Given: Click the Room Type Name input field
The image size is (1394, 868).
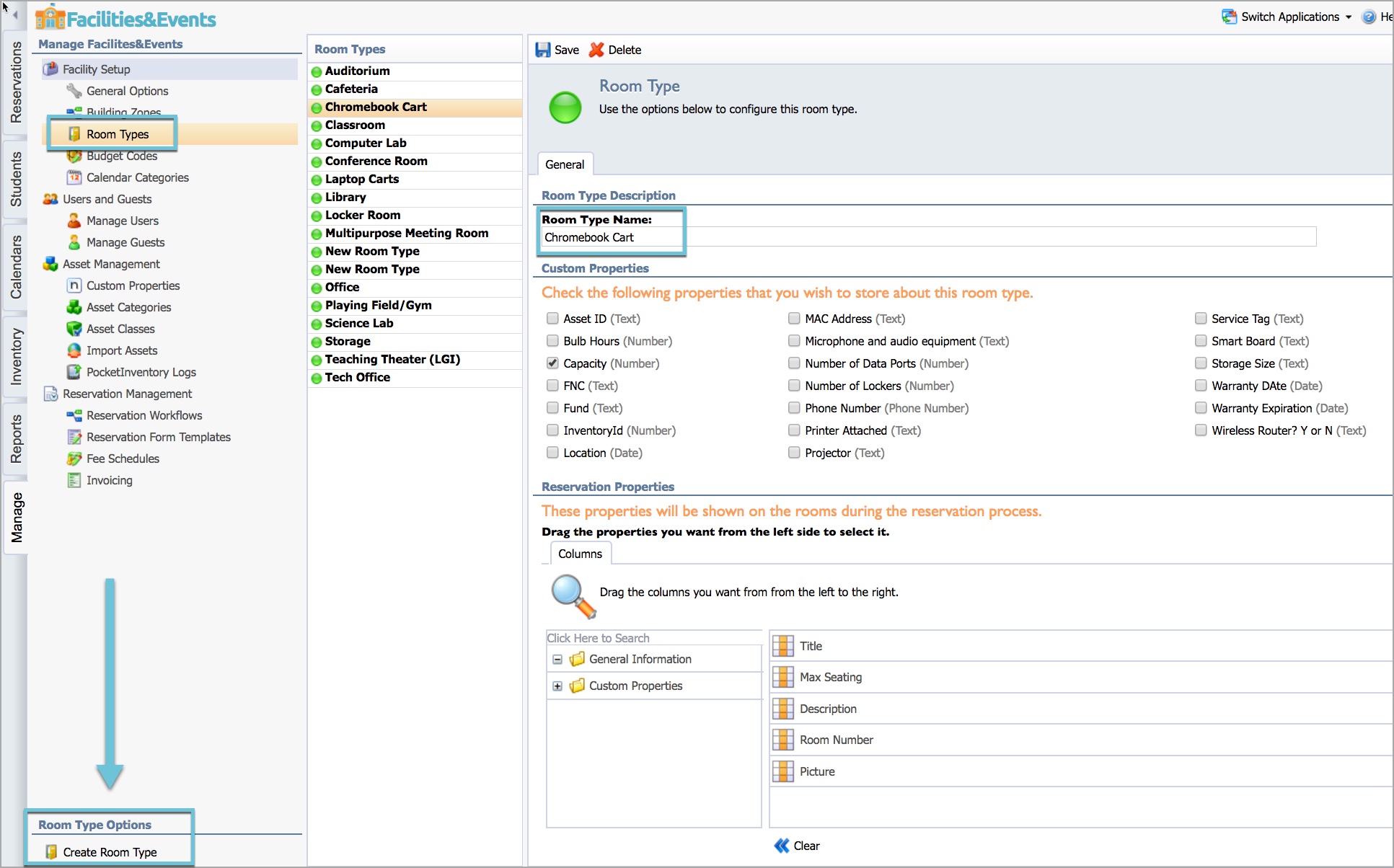Looking at the screenshot, I should [929, 237].
